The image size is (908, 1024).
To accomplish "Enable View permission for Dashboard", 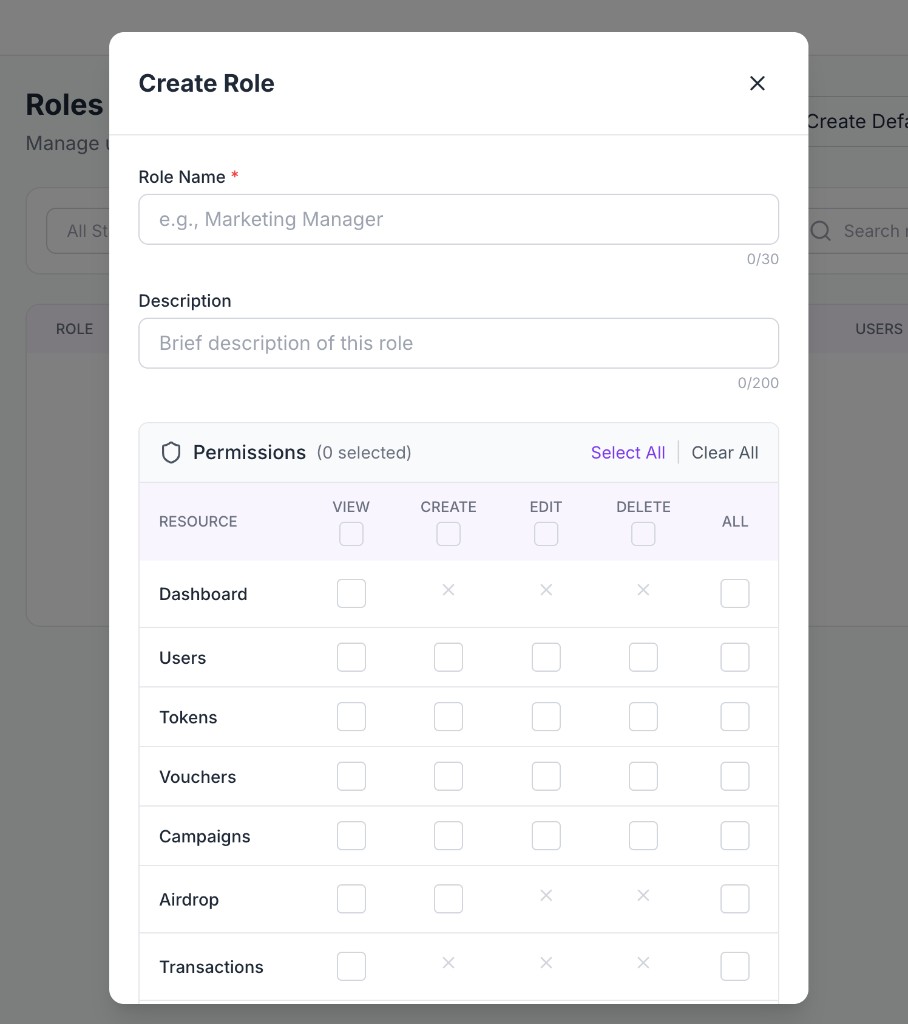I will (x=351, y=593).
